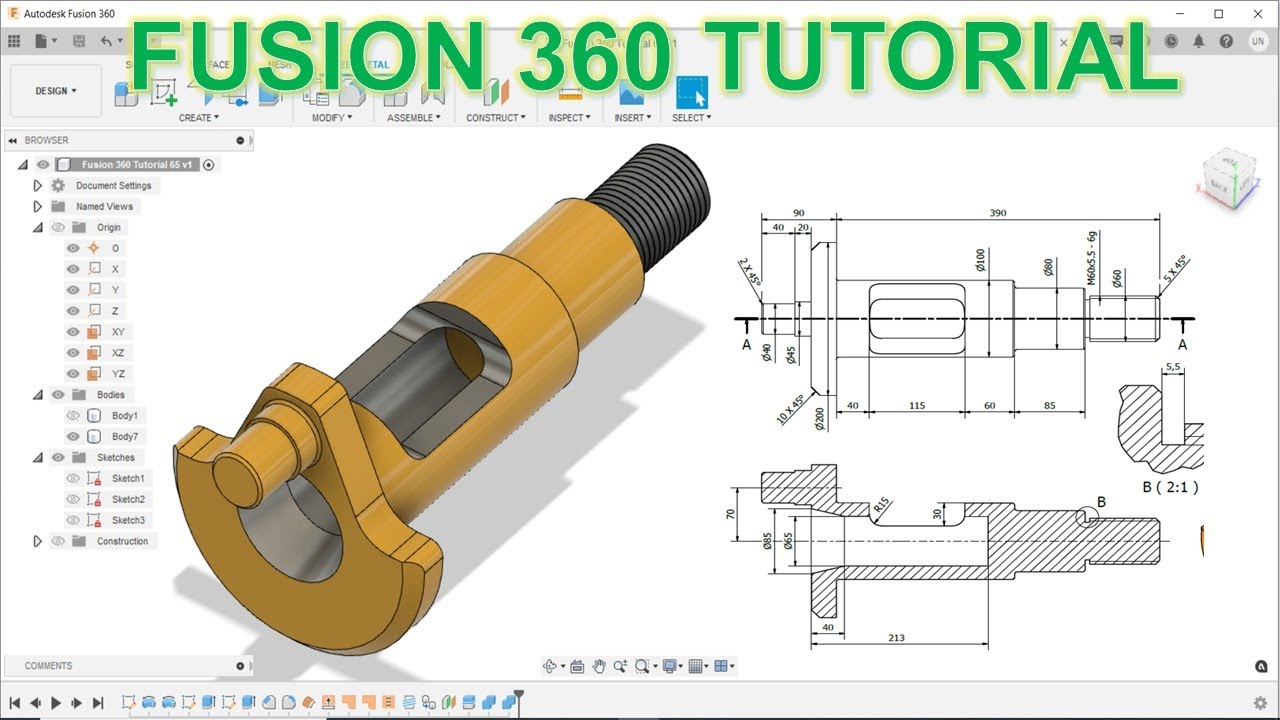Image resolution: width=1280 pixels, height=720 pixels.
Task: Collapse the Bodies folder
Action: [x=38, y=394]
